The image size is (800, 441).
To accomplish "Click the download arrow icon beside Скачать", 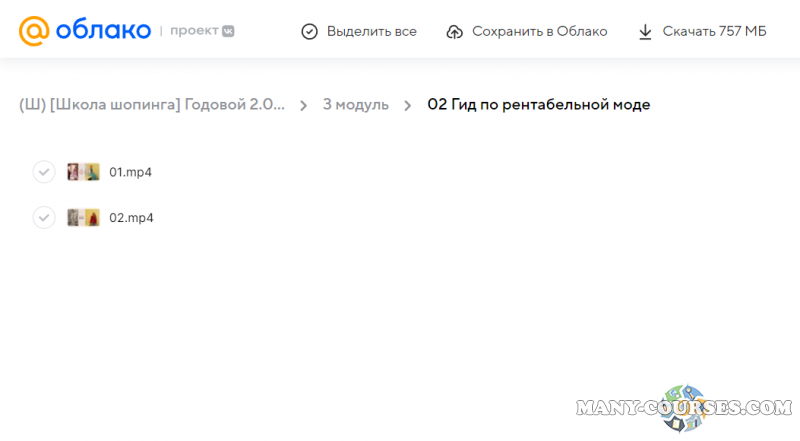I will pos(645,32).
